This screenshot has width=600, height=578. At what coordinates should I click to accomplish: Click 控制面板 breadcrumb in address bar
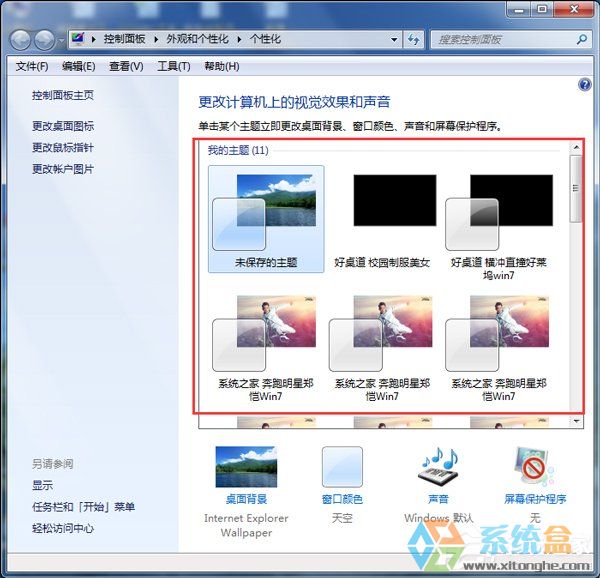(124, 39)
